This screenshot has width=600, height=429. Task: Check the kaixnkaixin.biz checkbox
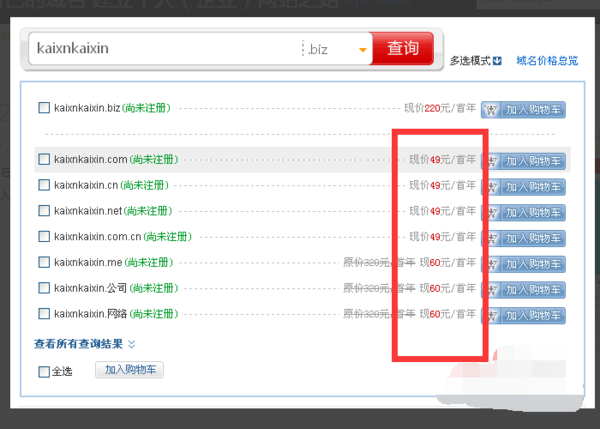click(44, 108)
